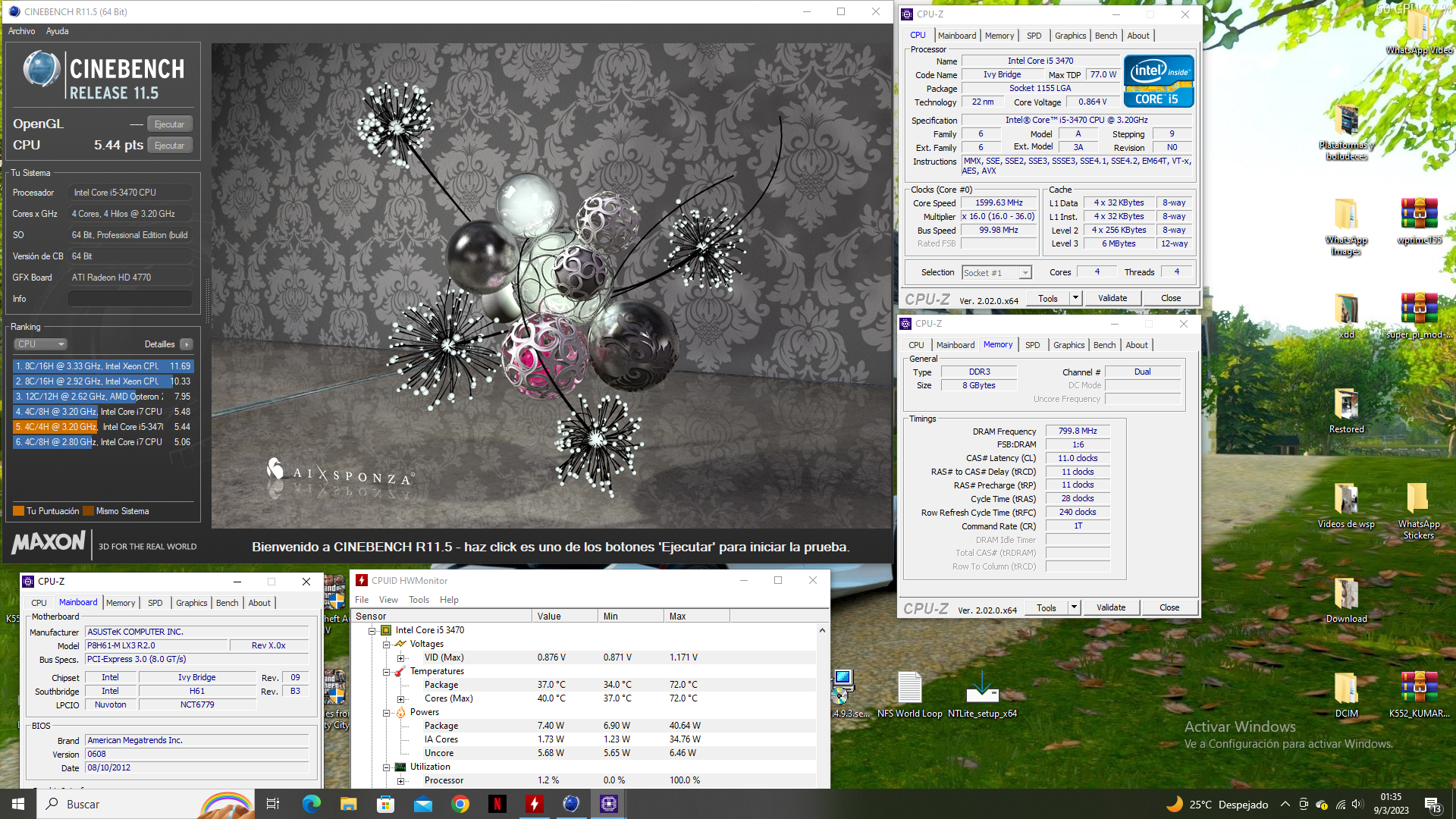Click the Buscar search box on the taskbar
The height and width of the screenshot is (819, 1456).
click(x=147, y=804)
